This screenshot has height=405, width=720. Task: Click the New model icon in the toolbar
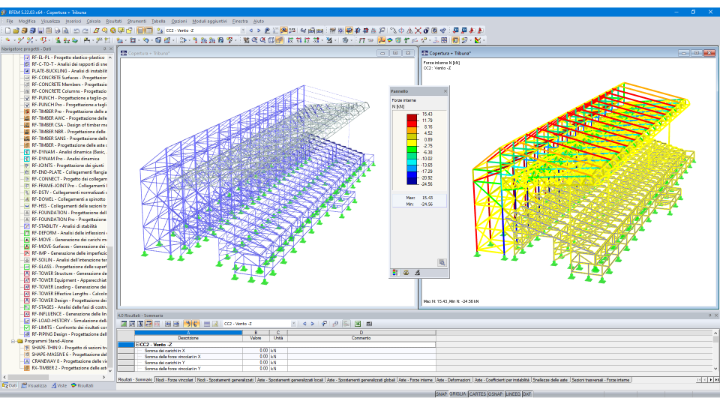(x=8, y=31)
